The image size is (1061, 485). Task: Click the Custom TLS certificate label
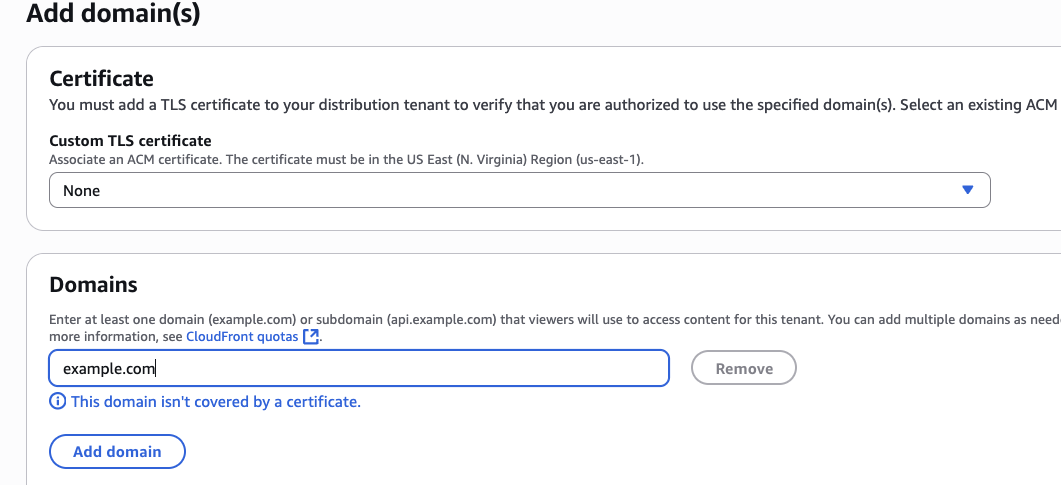click(x=130, y=141)
